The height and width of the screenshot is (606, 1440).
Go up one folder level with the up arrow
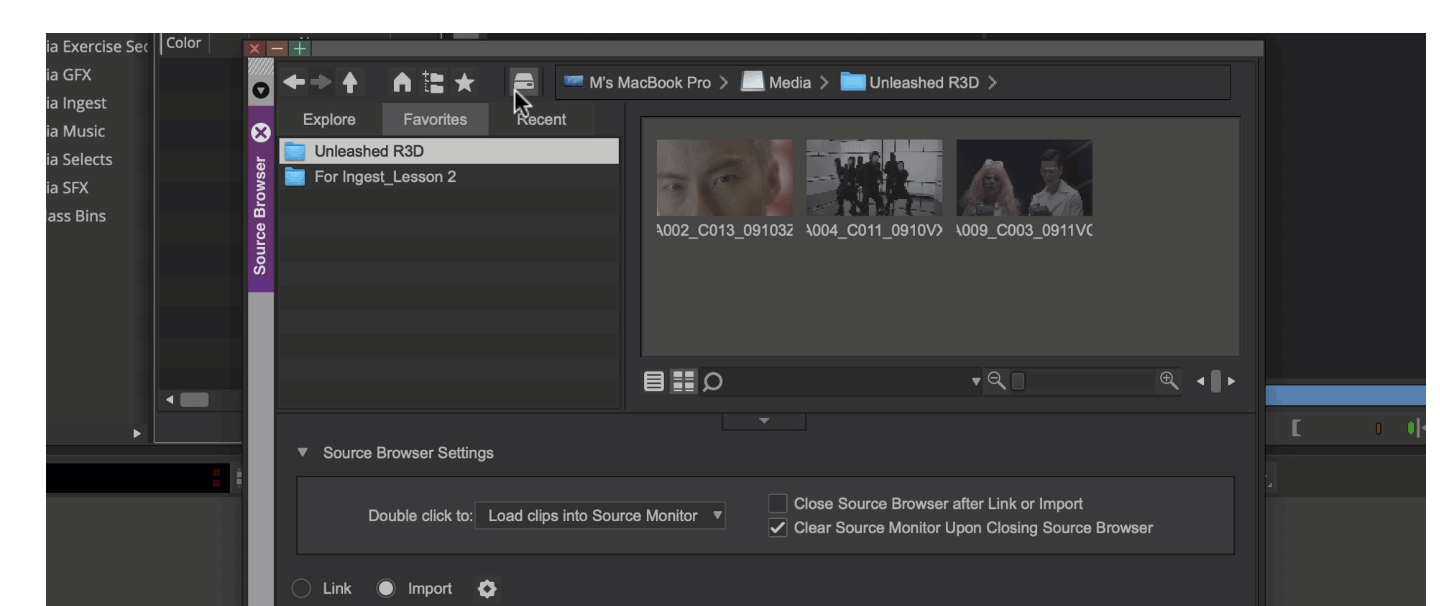click(349, 83)
